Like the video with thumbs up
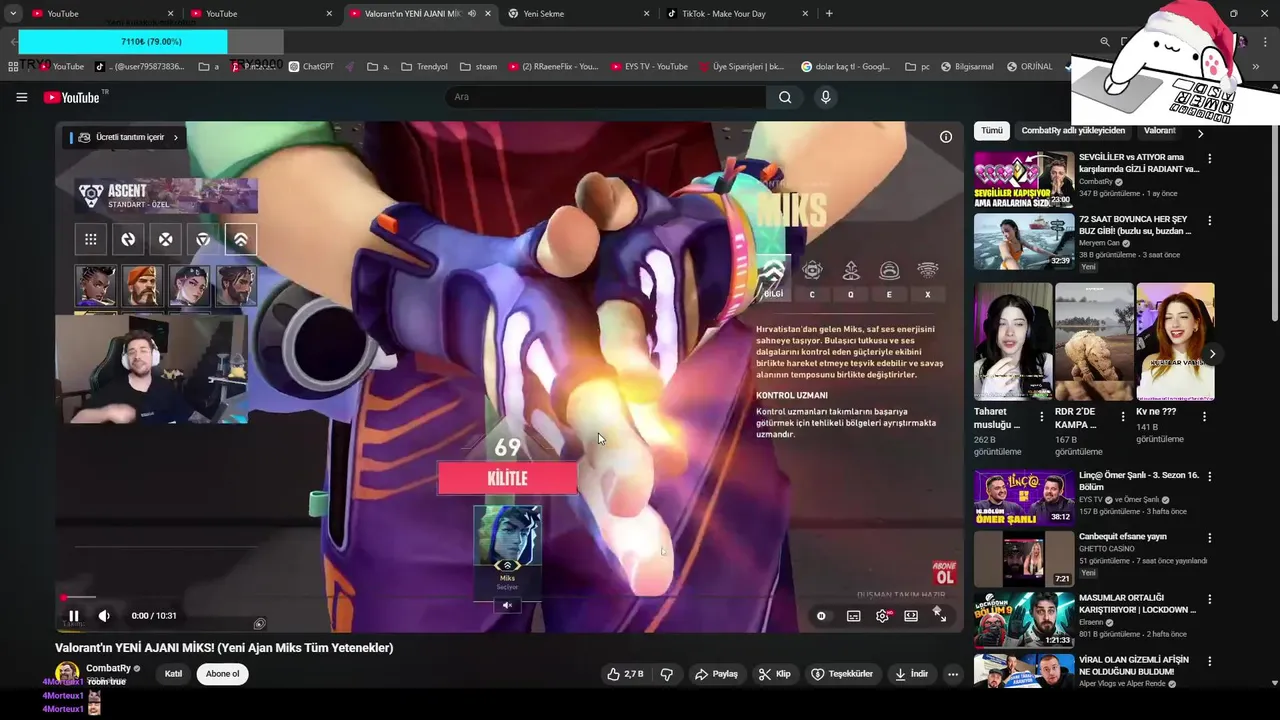 625,674
